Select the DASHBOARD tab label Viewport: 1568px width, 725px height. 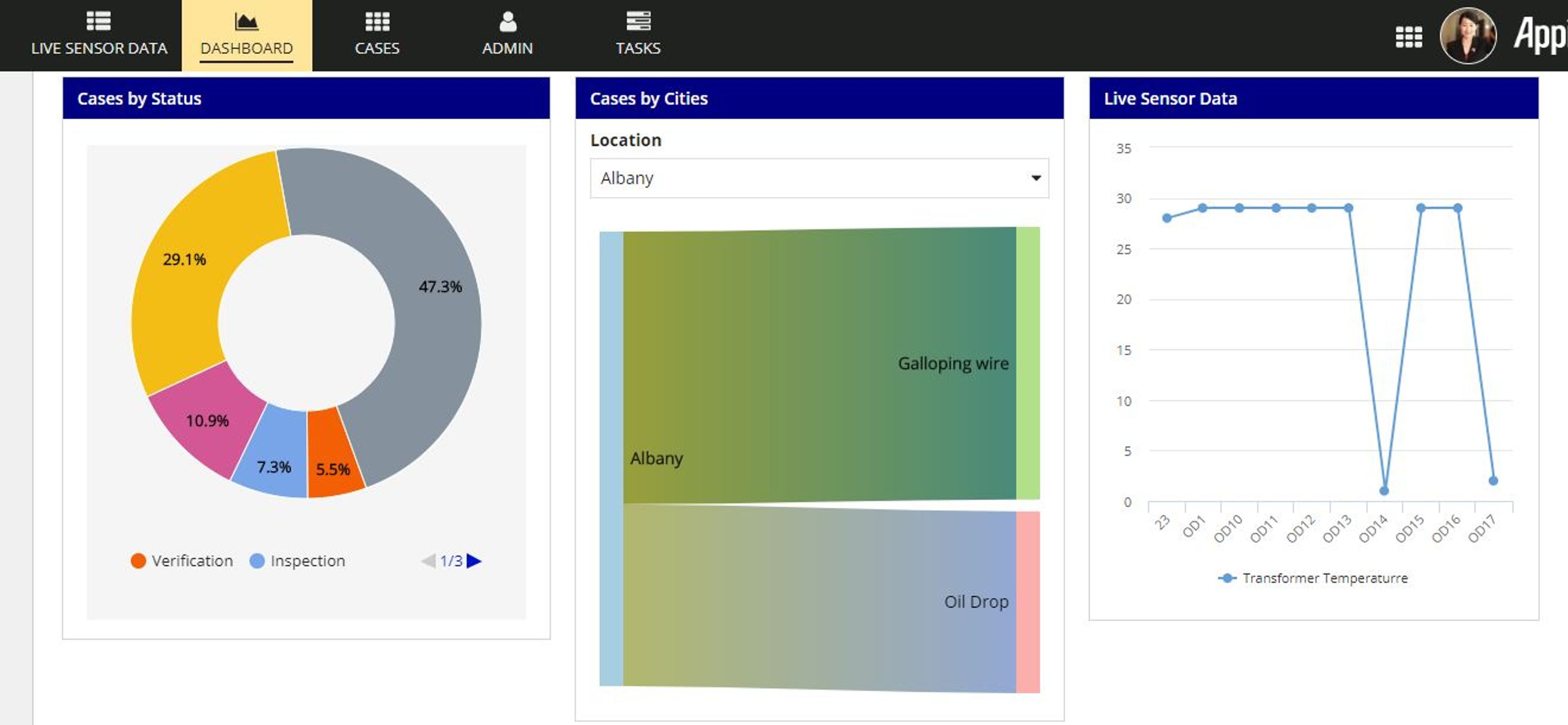[247, 48]
